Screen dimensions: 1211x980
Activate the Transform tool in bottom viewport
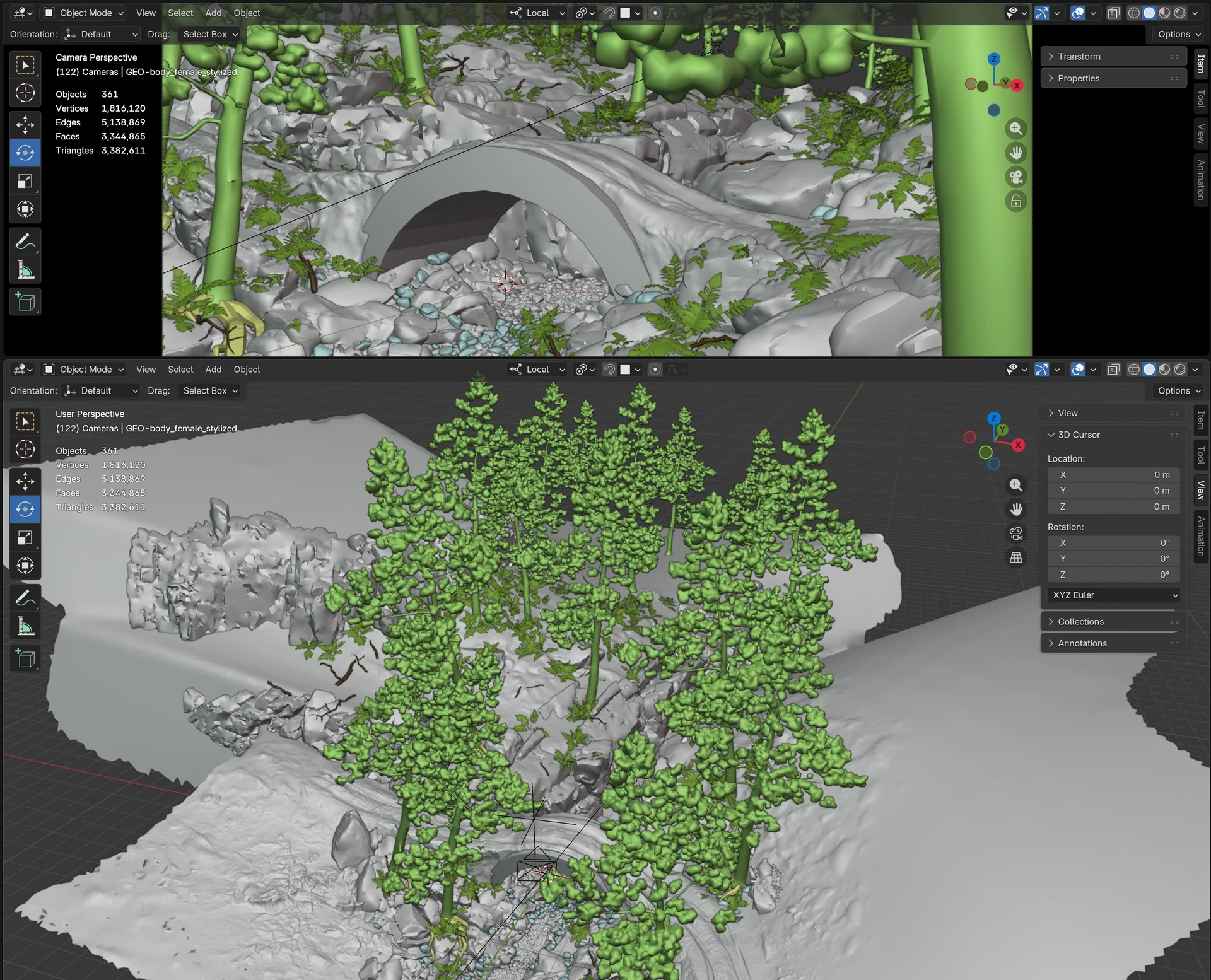coord(25,565)
